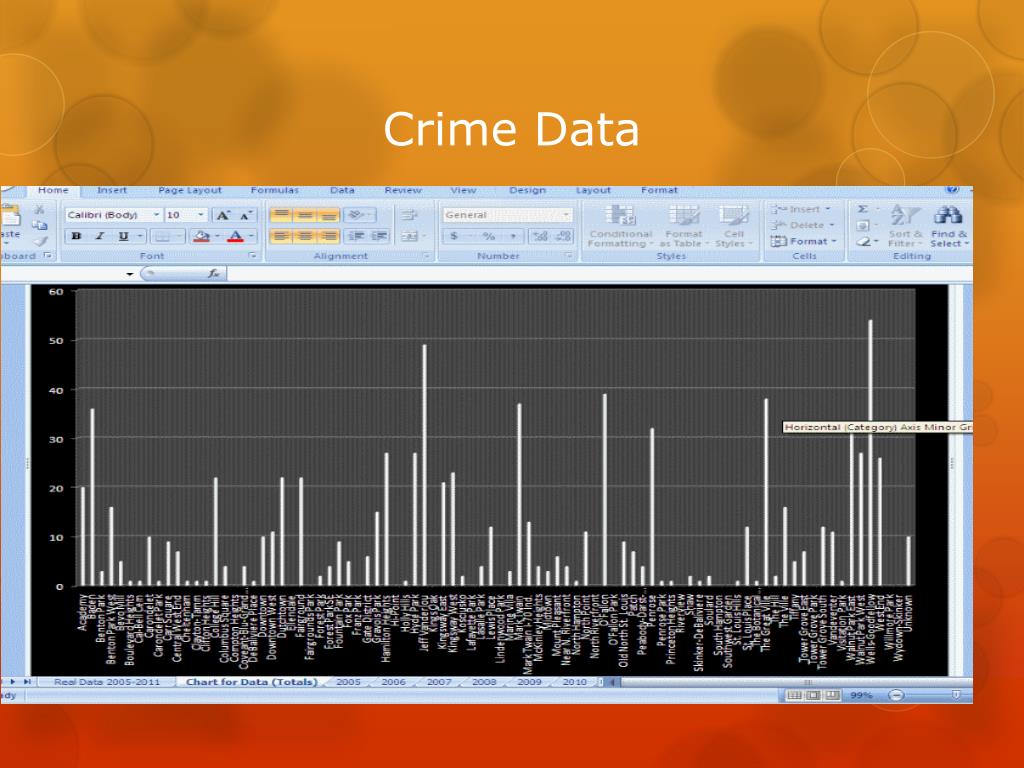Screen dimensions: 1024x768
Task: Toggle Middle Align
Action: click(x=304, y=215)
